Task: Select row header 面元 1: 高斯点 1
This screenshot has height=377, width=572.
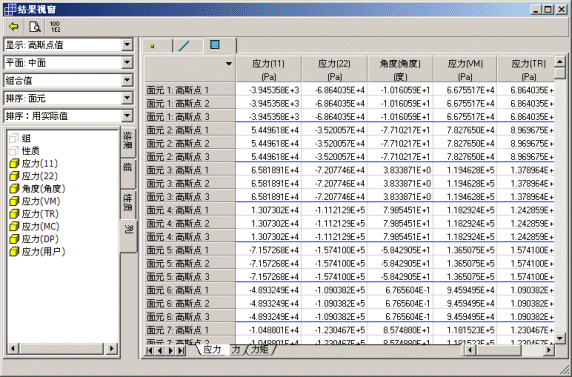Action: [x=190, y=90]
